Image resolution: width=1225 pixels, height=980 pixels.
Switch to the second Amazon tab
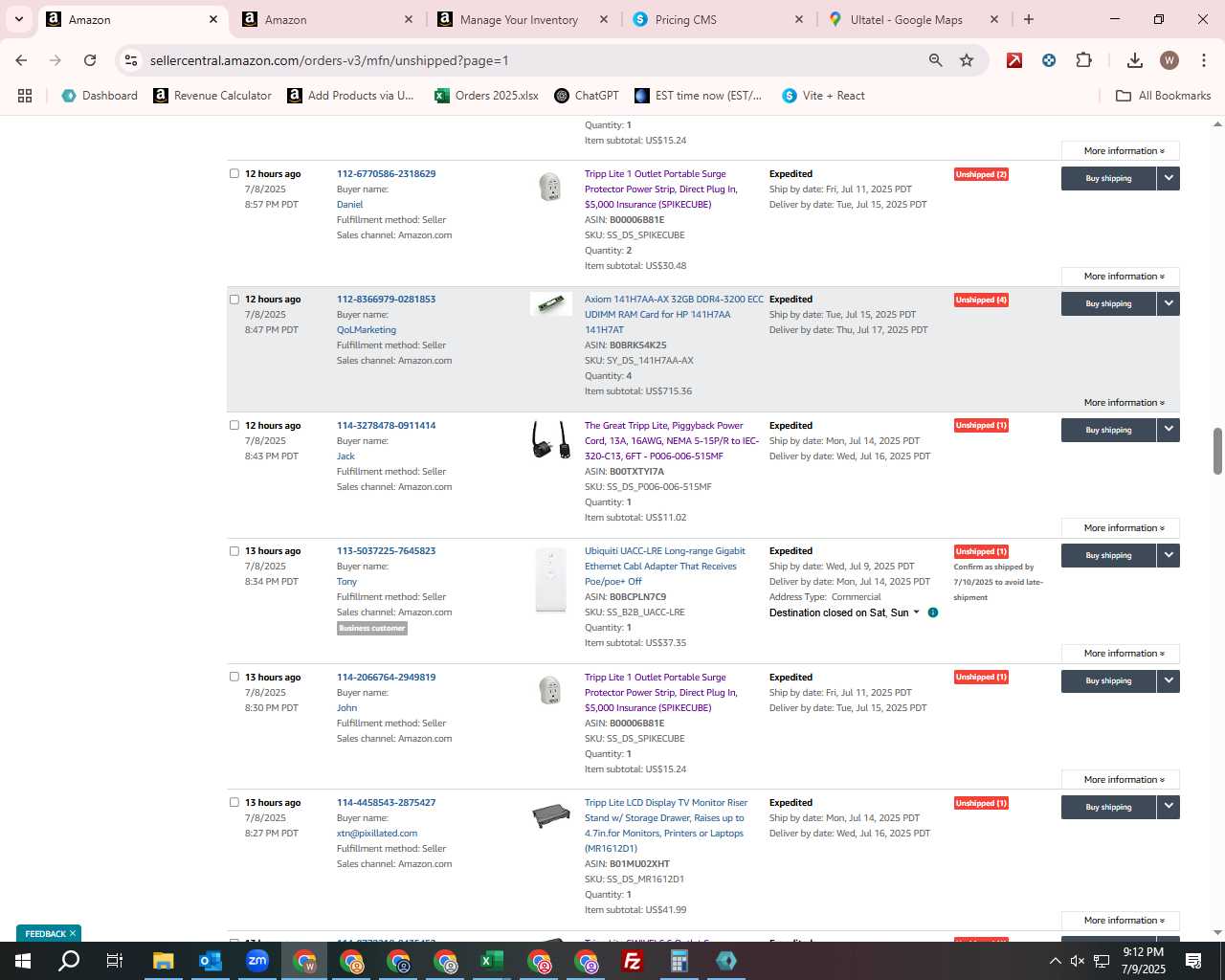(327, 19)
